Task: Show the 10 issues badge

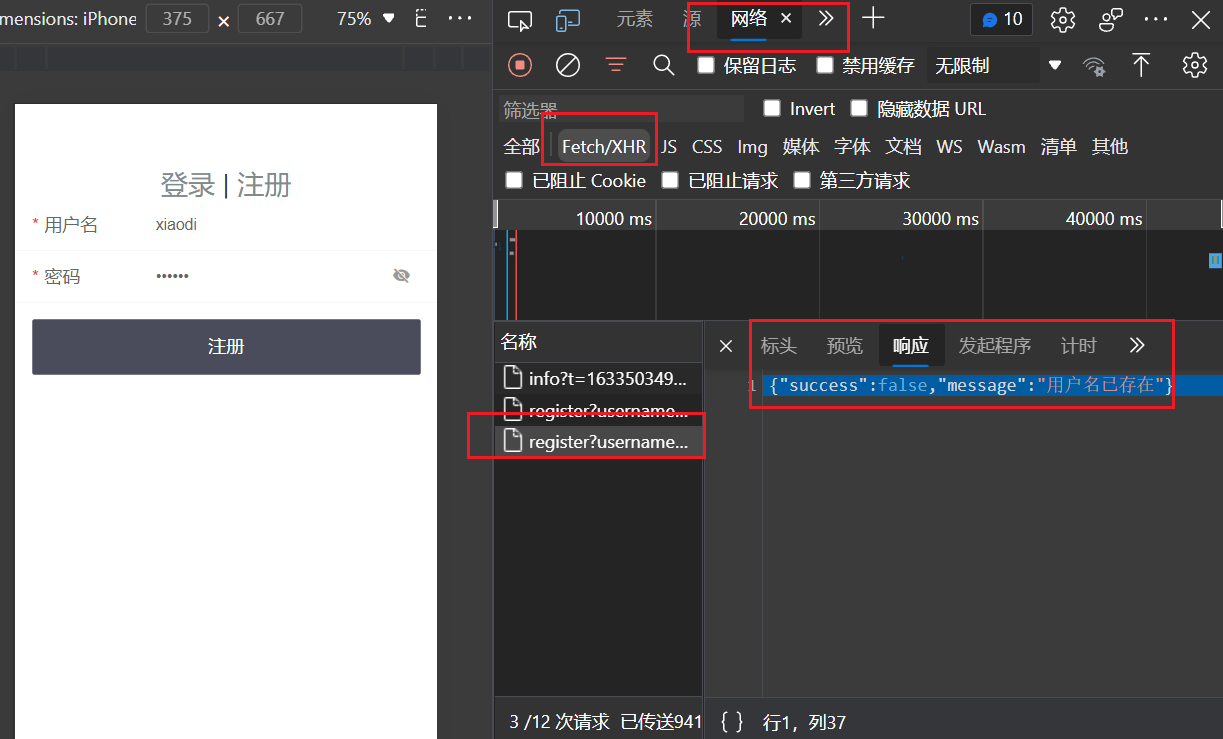Action: [1001, 19]
